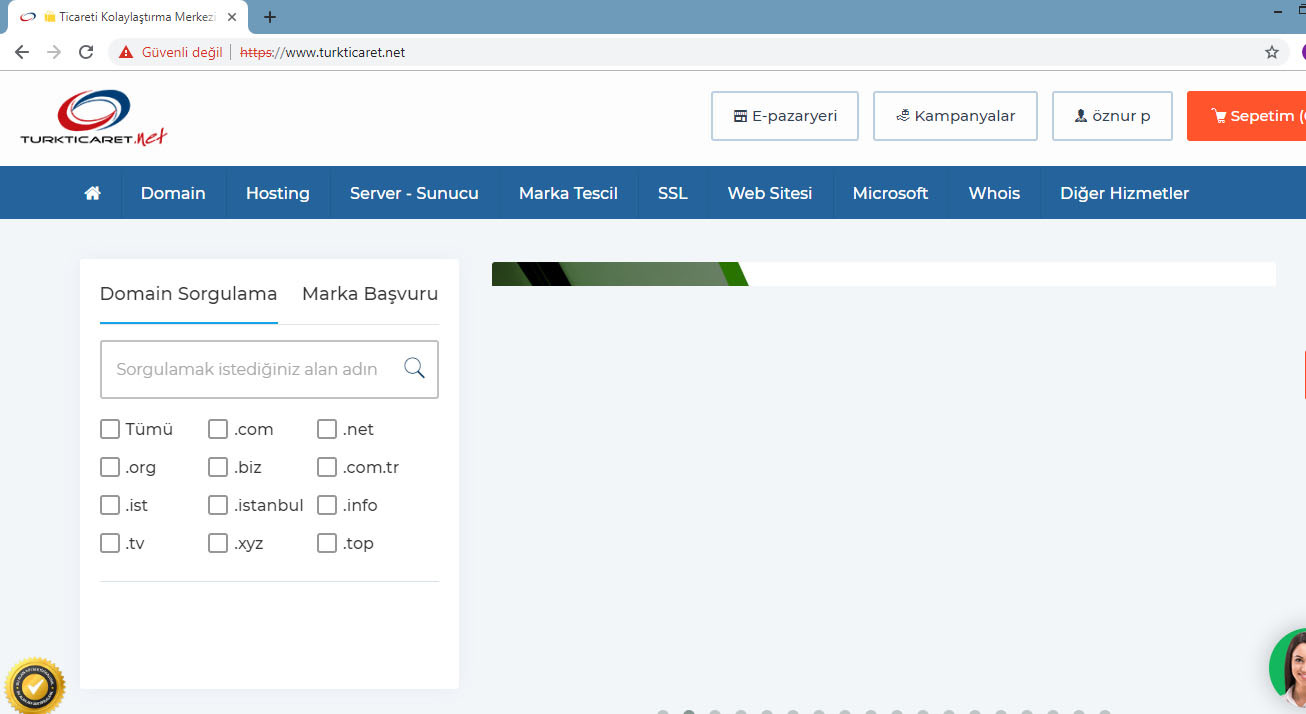This screenshot has height=714, width=1306.
Task: Click the green banner slider image
Action: pyautogui.click(x=620, y=274)
